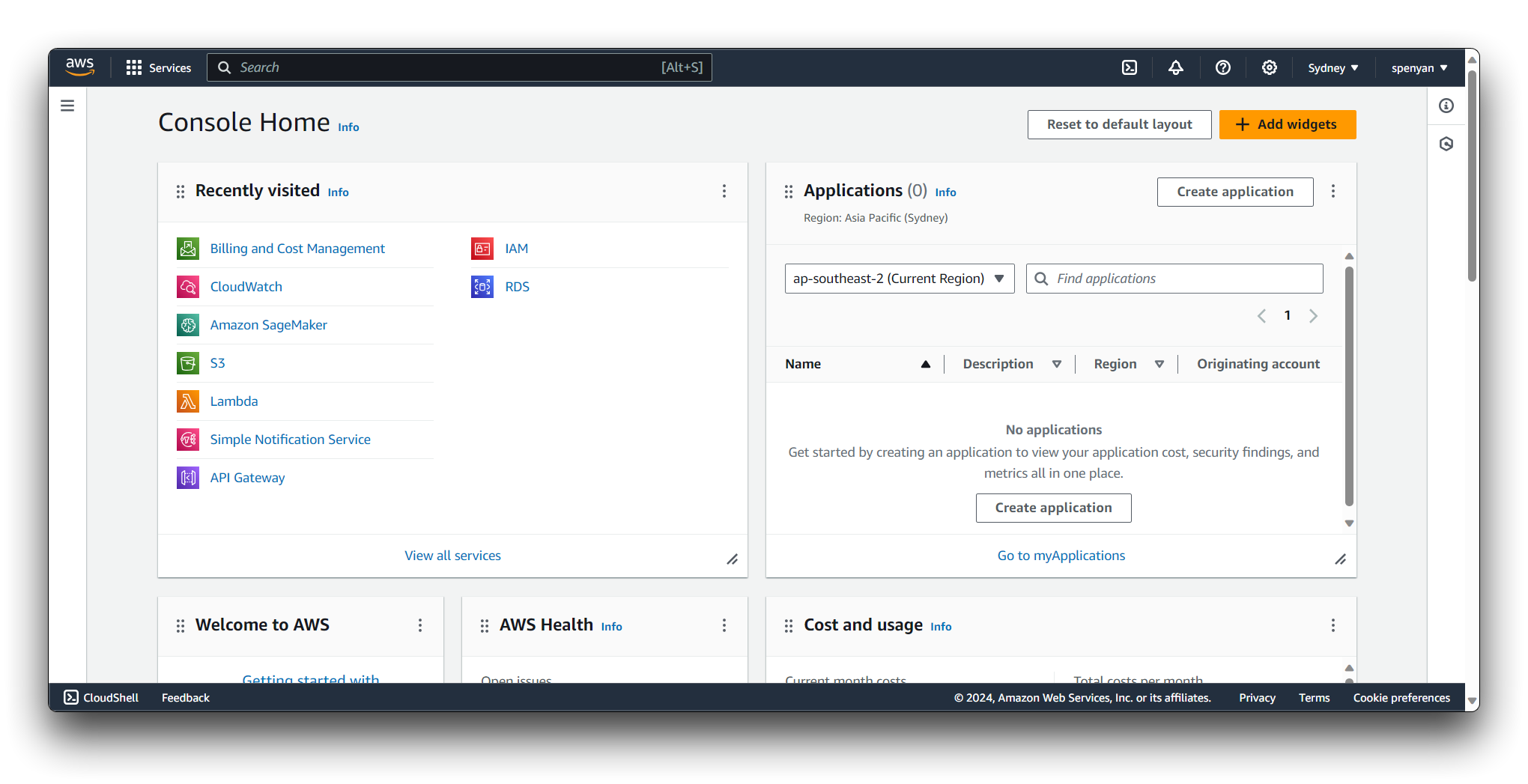Click the help question mark icon
The width and height of the screenshot is (1528, 784).
1223,67
